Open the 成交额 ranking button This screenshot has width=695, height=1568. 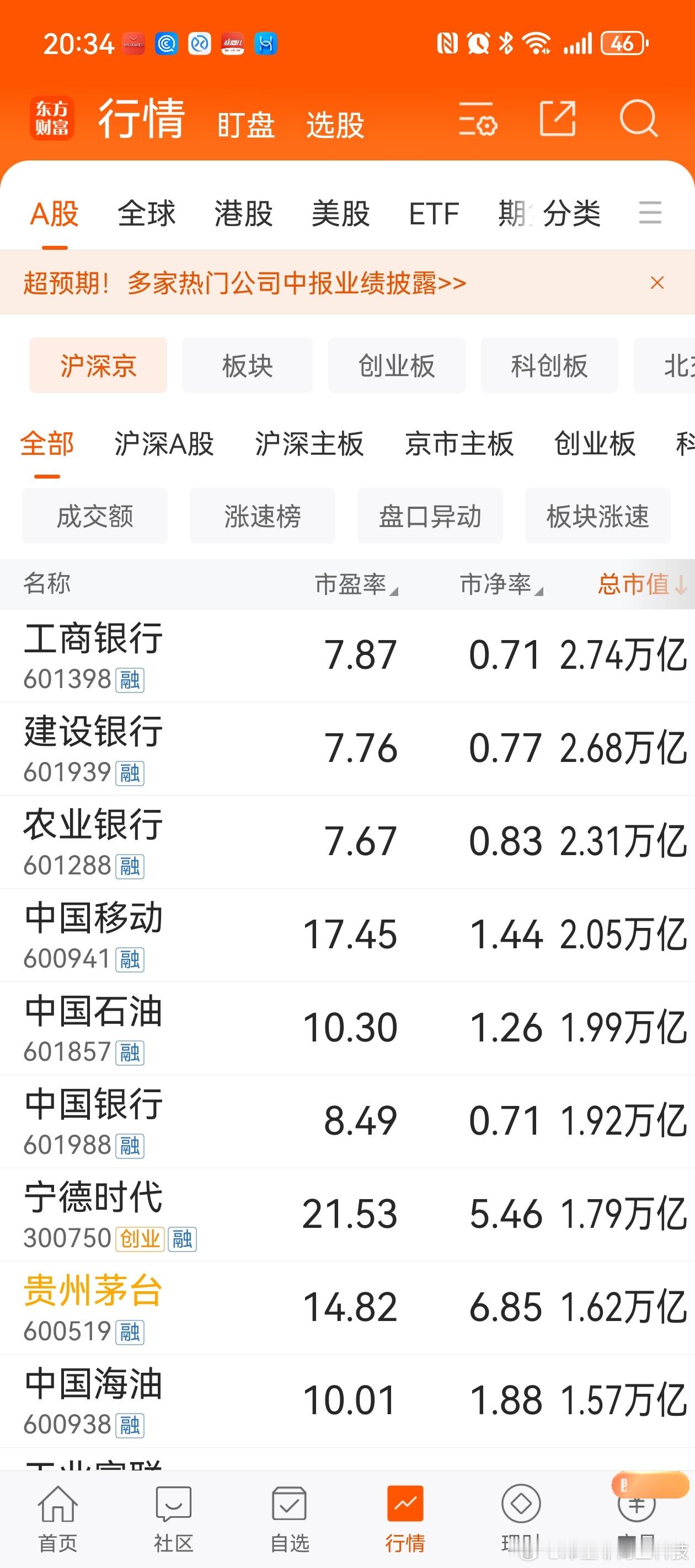[95, 515]
